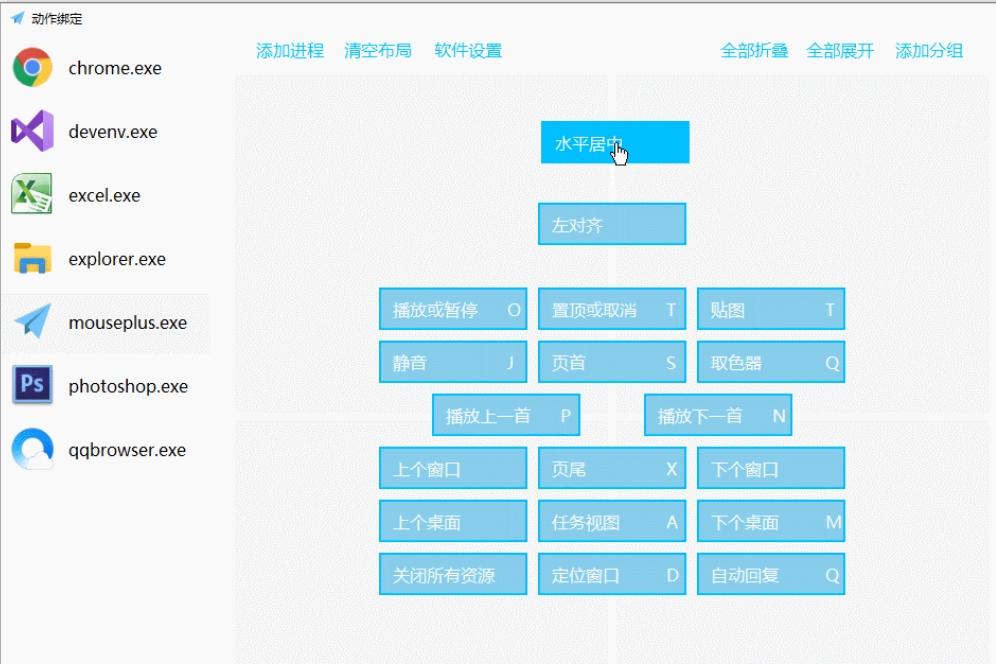
Task: Click the 贴图 action tile
Action: (x=771, y=309)
